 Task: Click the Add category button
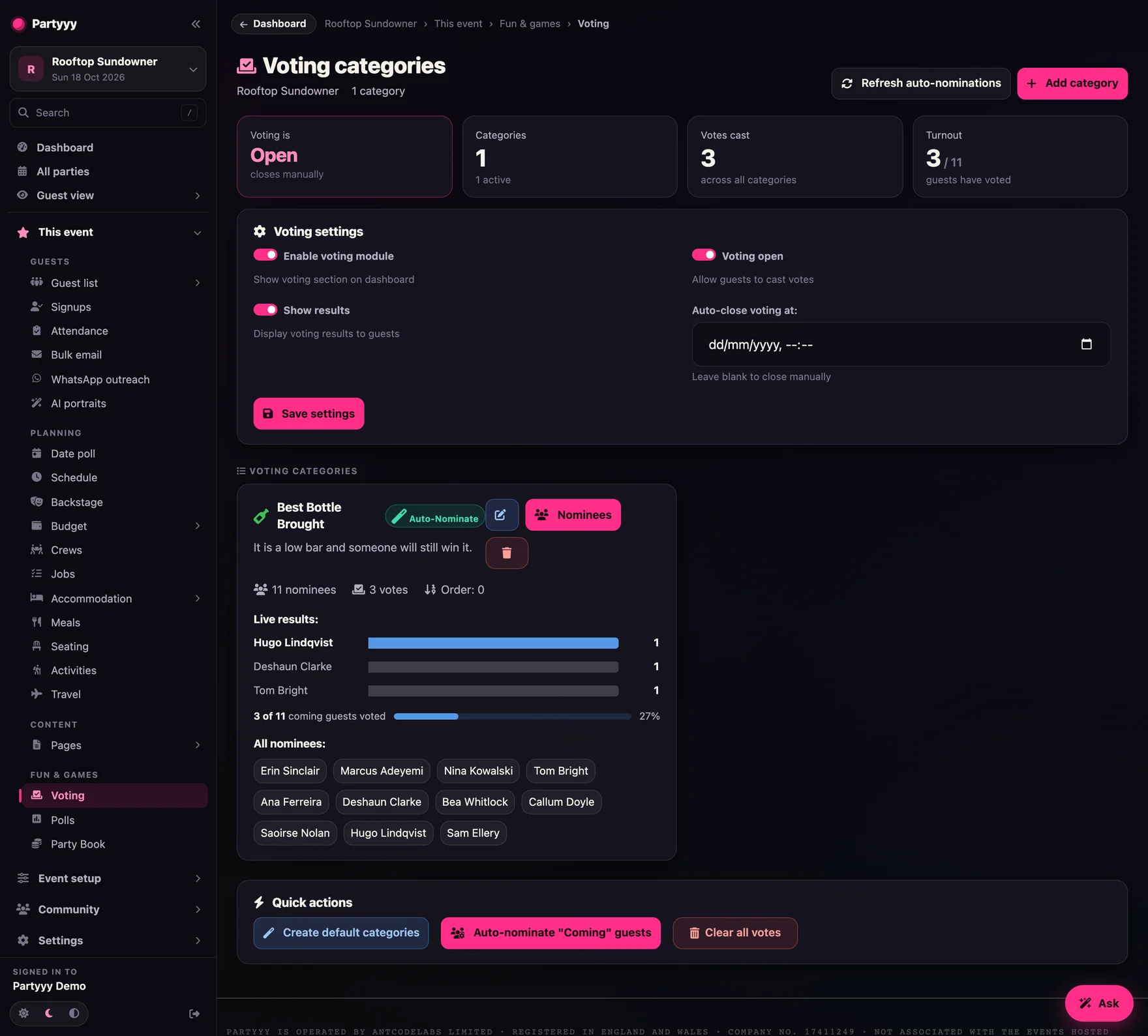pyautogui.click(x=1072, y=83)
